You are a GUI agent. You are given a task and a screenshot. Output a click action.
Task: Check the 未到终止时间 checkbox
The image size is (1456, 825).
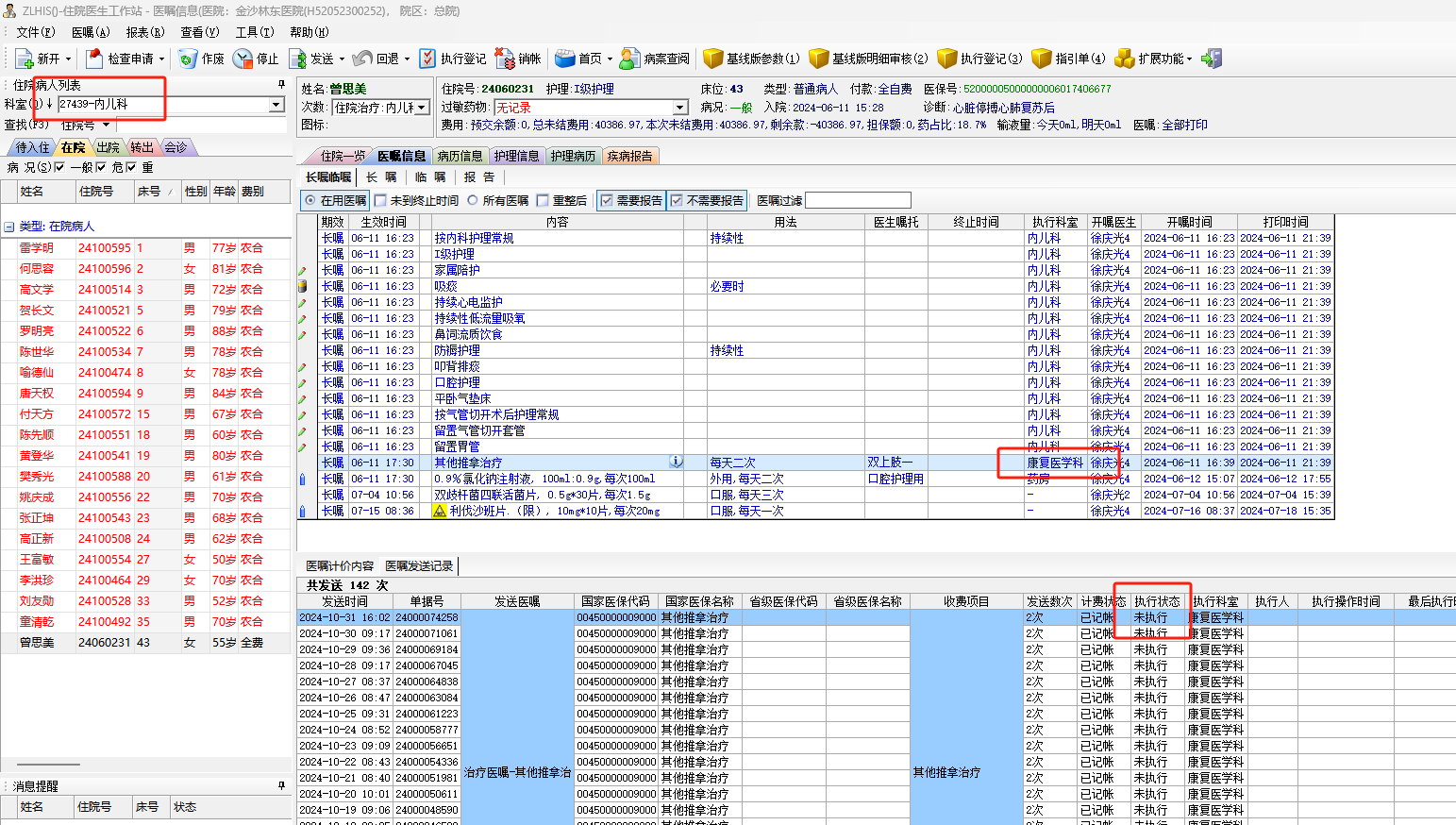click(x=381, y=200)
